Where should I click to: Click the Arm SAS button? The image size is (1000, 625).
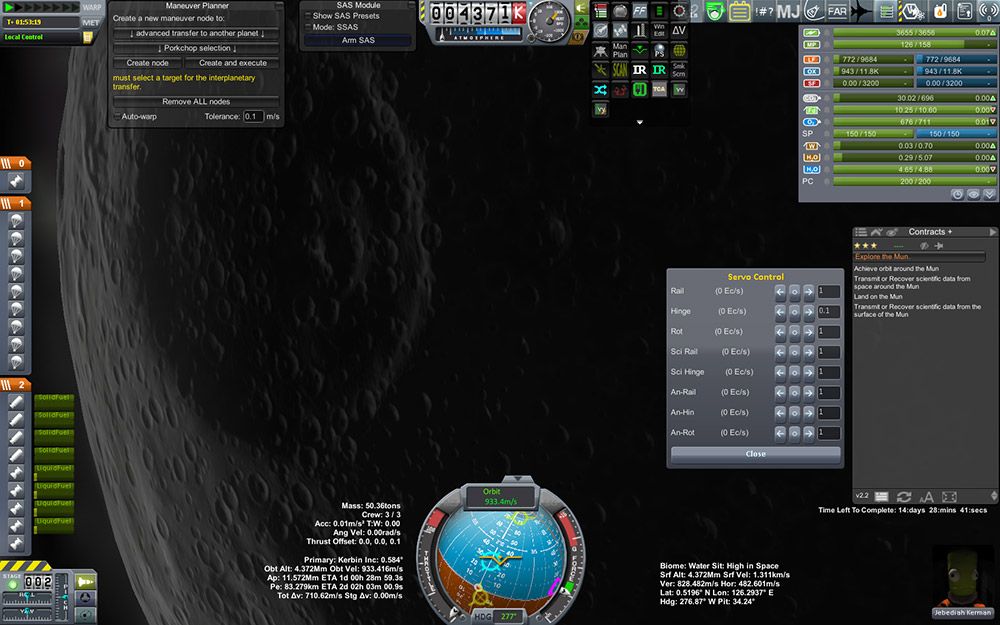(x=358, y=40)
